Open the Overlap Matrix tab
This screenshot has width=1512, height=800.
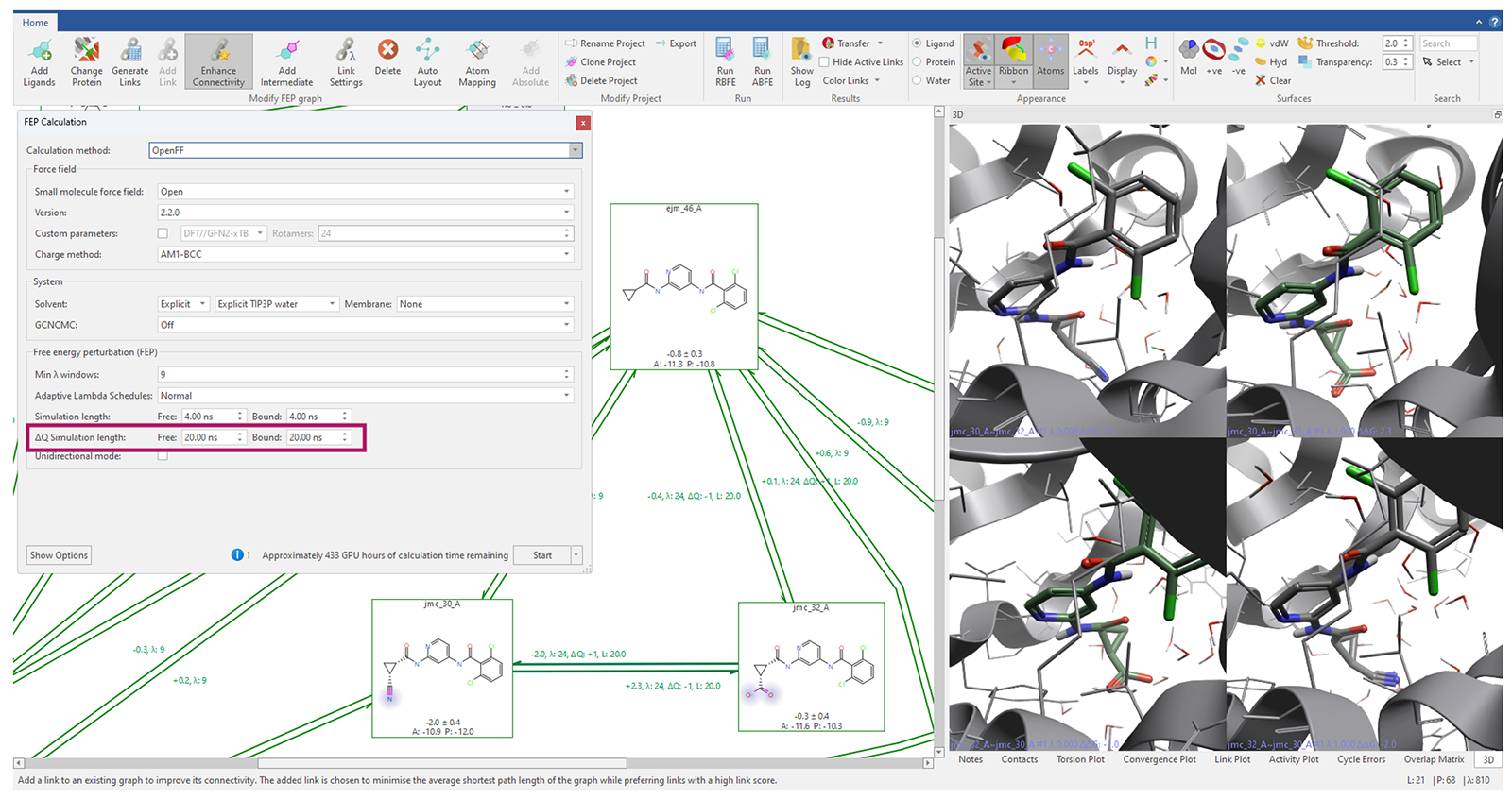(1433, 759)
